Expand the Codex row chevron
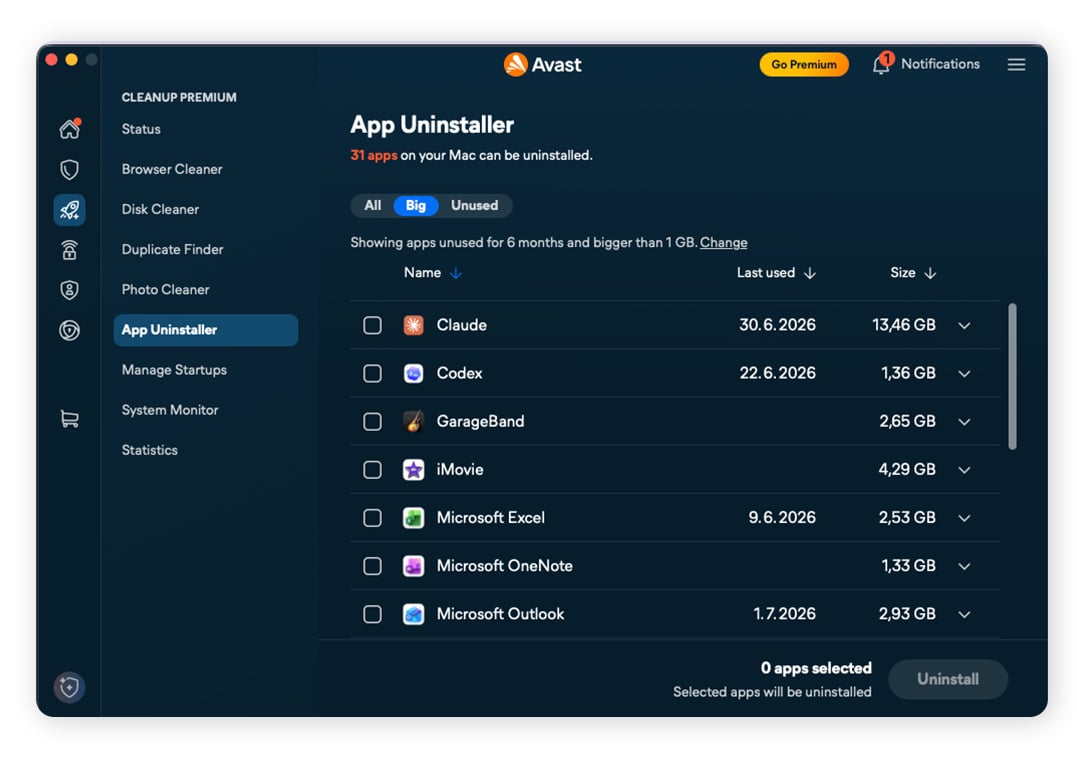 point(964,374)
